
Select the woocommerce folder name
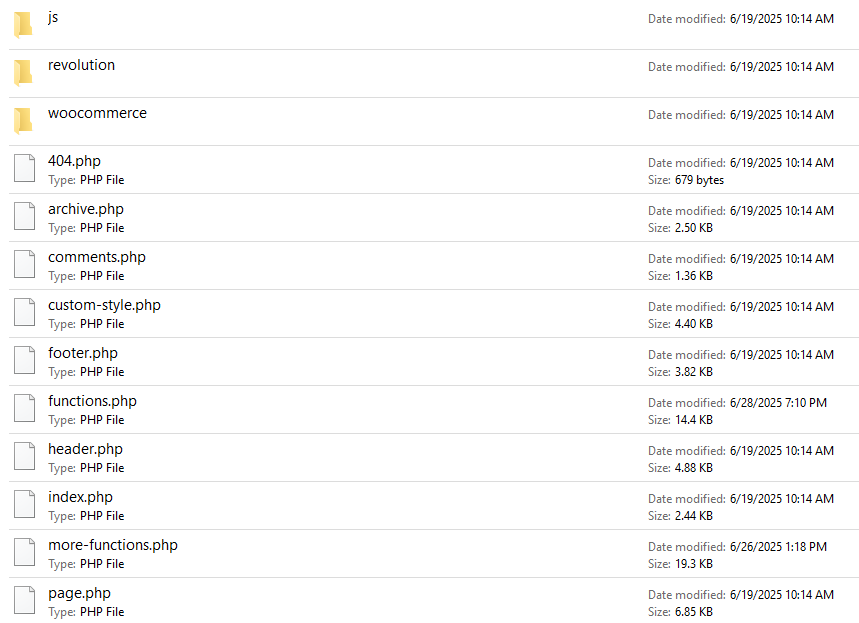[97, 113]
